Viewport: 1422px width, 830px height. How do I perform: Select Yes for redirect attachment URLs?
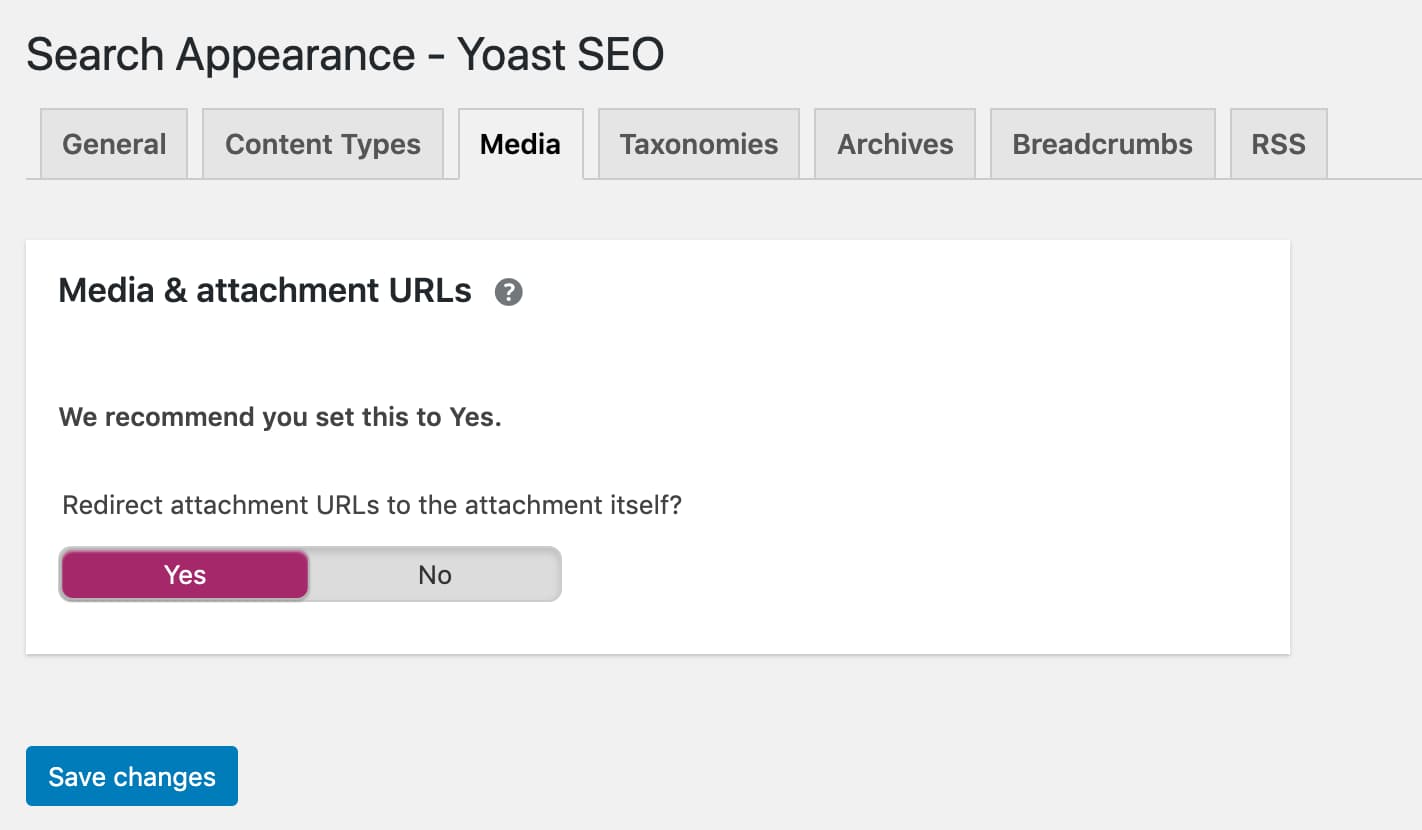point(185,575)
